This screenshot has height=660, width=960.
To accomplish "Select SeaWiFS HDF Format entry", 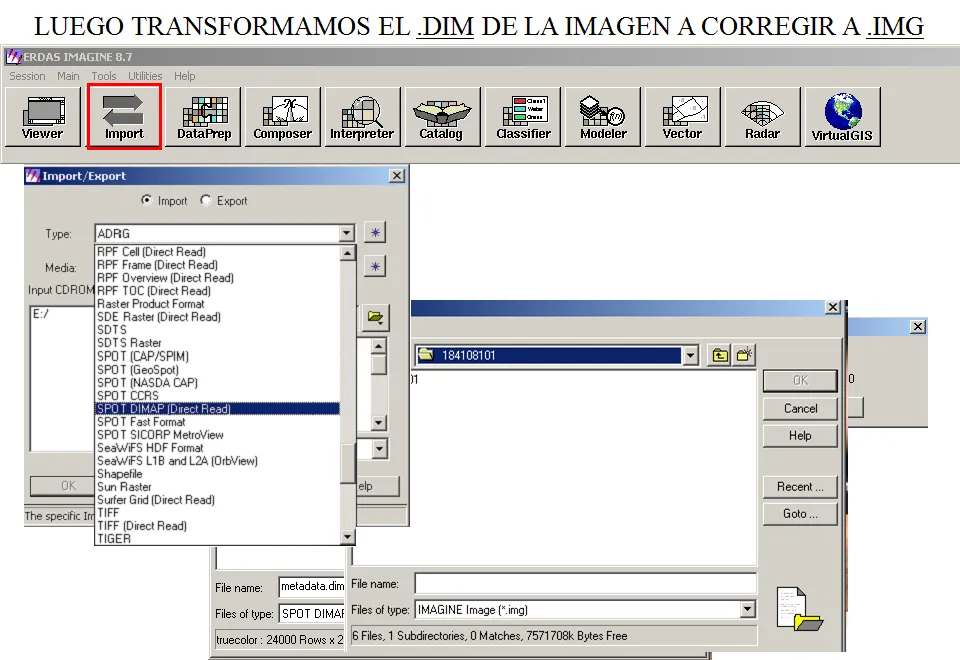I will coord(218,448).
